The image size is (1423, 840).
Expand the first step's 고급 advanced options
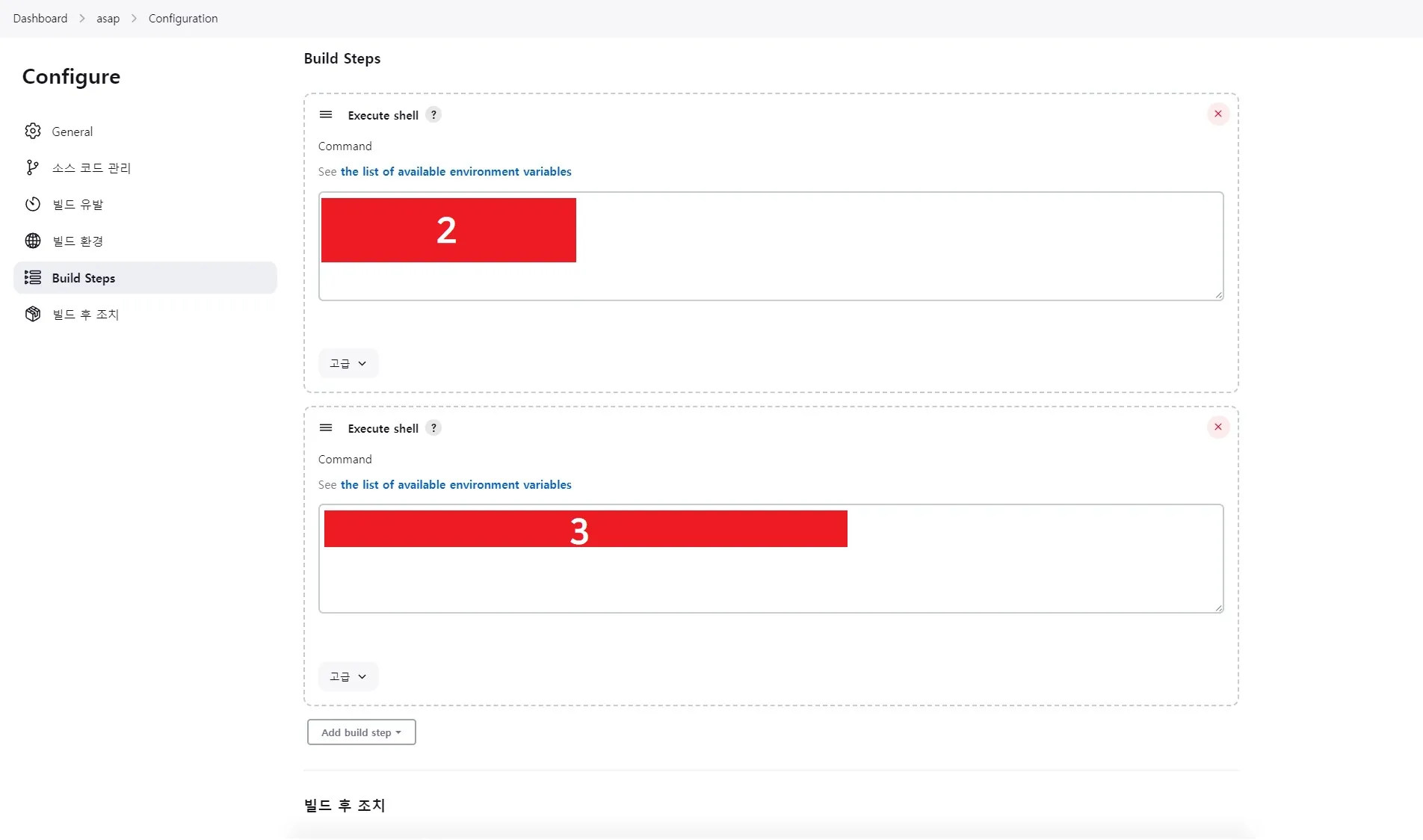pos(348,364)
